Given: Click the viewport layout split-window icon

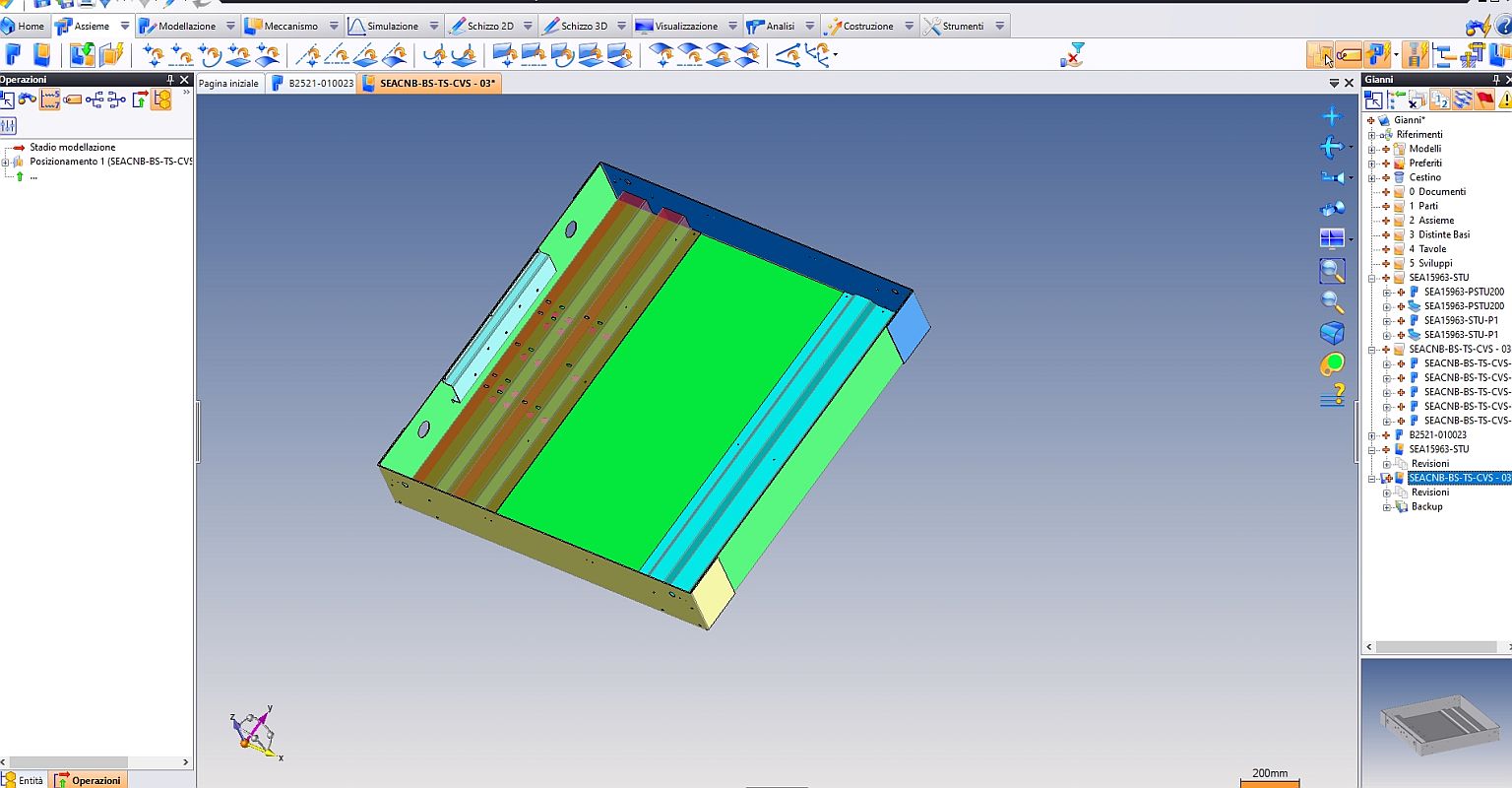Looking at the screenshot, I should click(1331, 238).
